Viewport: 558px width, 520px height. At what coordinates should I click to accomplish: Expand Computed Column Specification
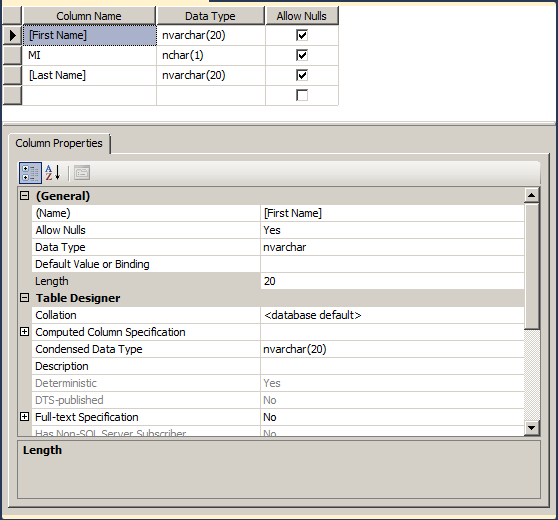click(24, 332)
